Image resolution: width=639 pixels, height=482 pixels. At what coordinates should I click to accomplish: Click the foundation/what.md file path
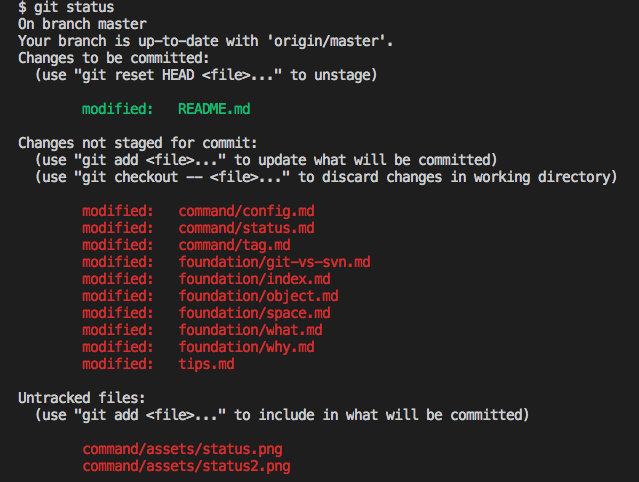tap(251, 330)
